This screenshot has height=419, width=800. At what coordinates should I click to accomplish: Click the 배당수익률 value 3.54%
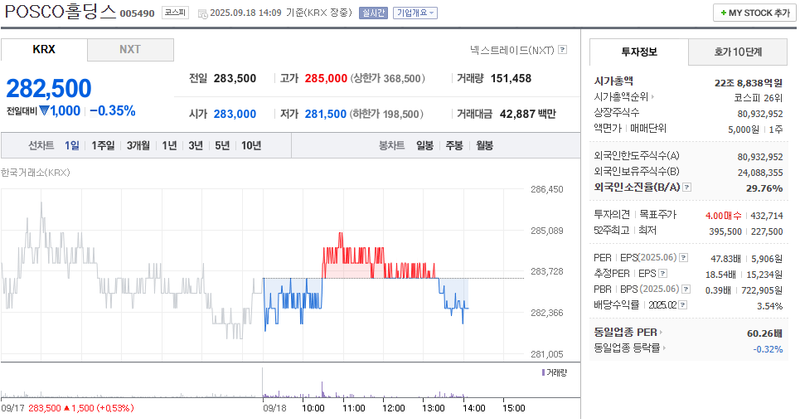click(x=770, y=306)
